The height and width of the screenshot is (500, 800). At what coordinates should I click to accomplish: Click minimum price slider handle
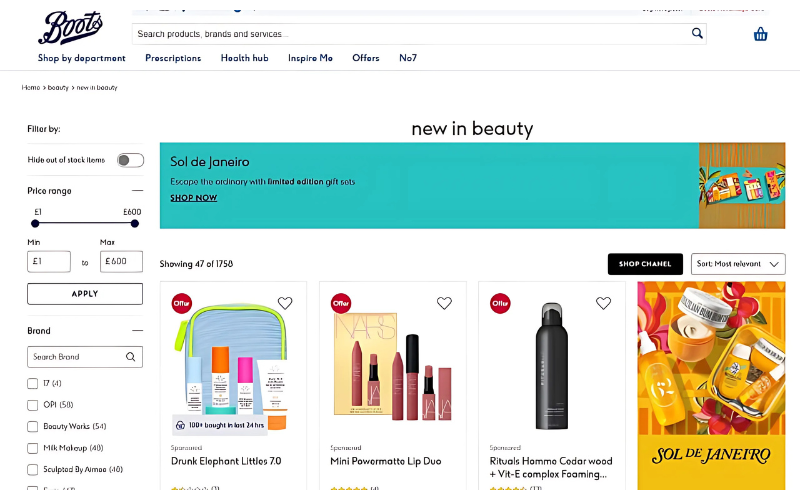(x=35, y=223)
